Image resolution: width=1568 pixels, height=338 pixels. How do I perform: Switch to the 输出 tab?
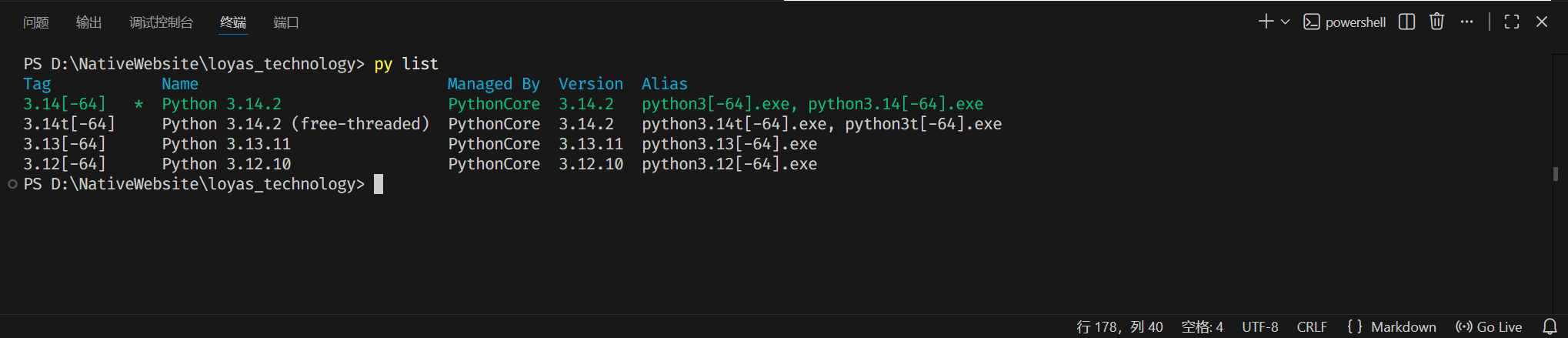[89, 22]
